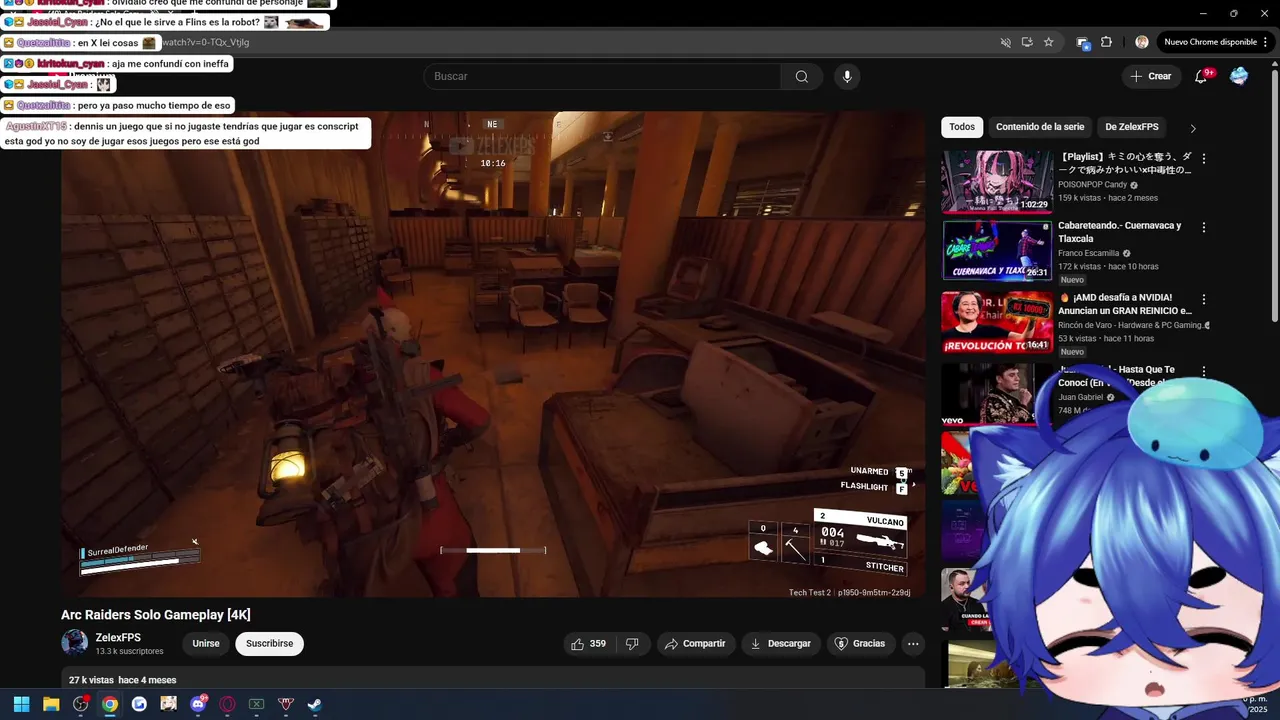This screenshot has height=720, width=1280.
Task: Click the video title Arc Raiders Solo Gameplay
Action: pos(156,615)
